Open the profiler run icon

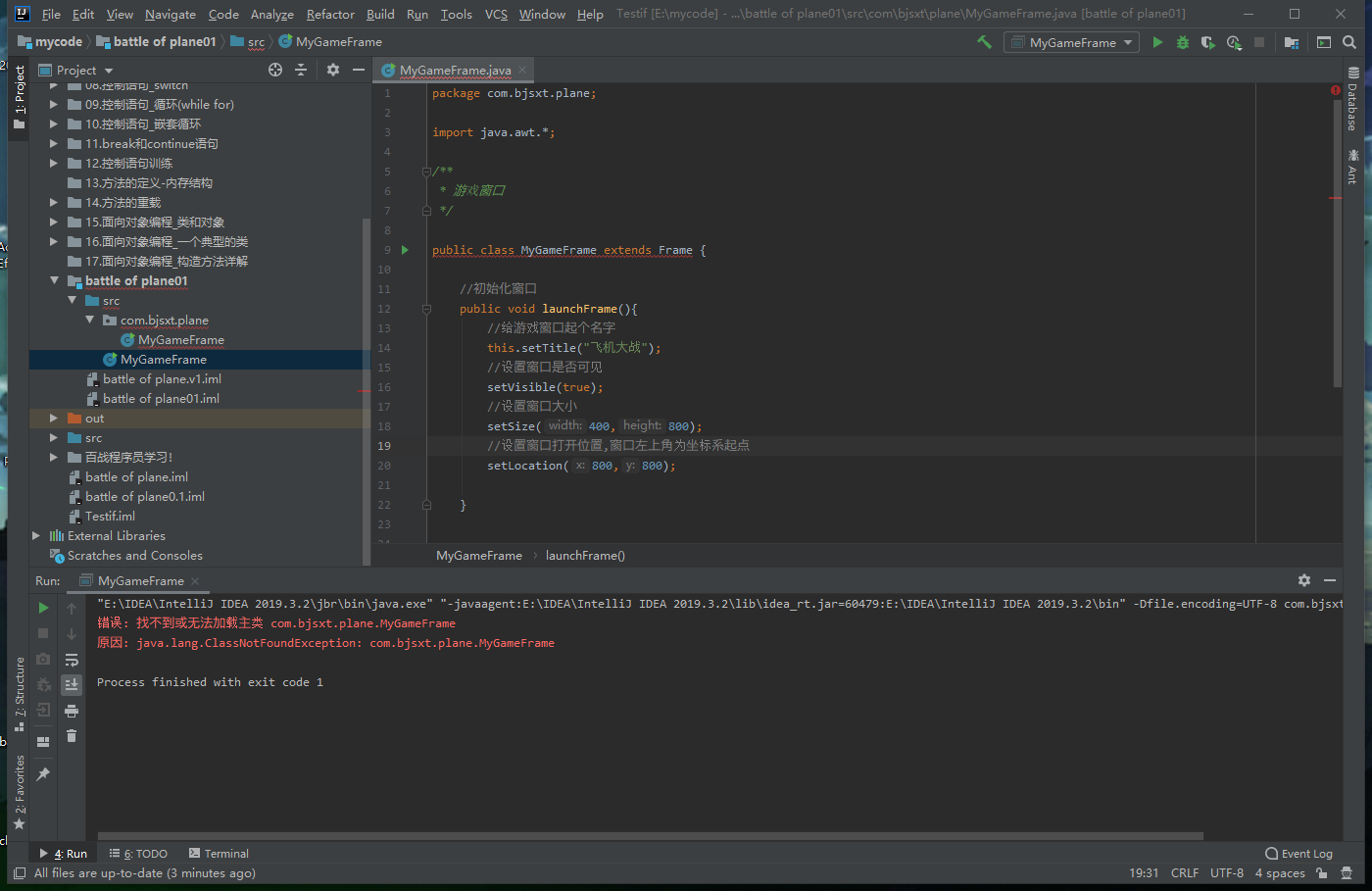tap(1234, 42)
